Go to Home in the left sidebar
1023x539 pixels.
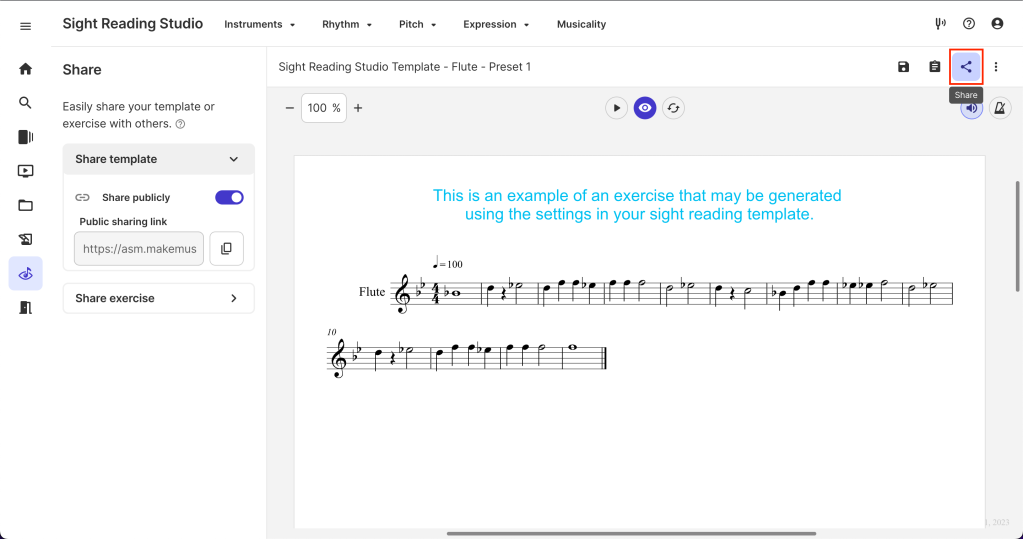25,69
